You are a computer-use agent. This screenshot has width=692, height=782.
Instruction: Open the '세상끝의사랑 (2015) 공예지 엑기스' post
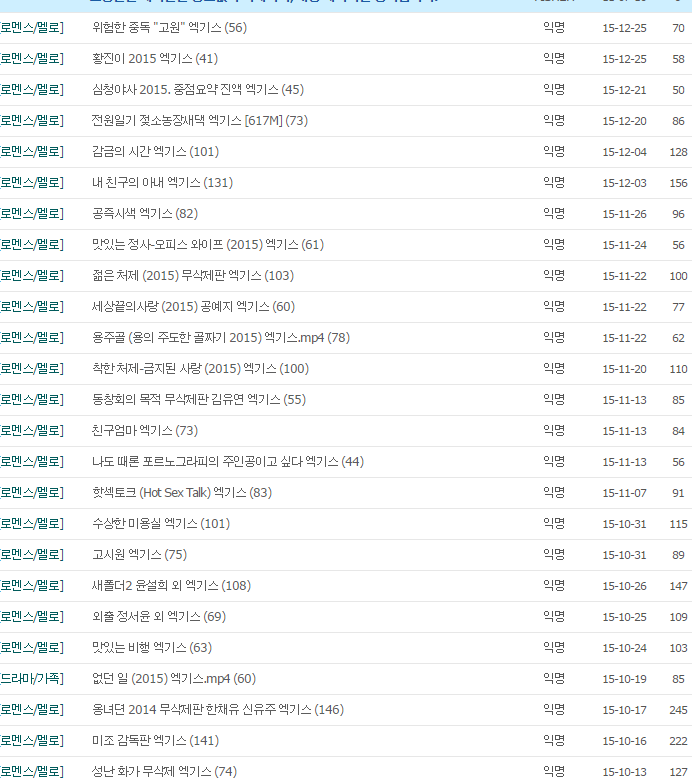[x=182, y=307]
